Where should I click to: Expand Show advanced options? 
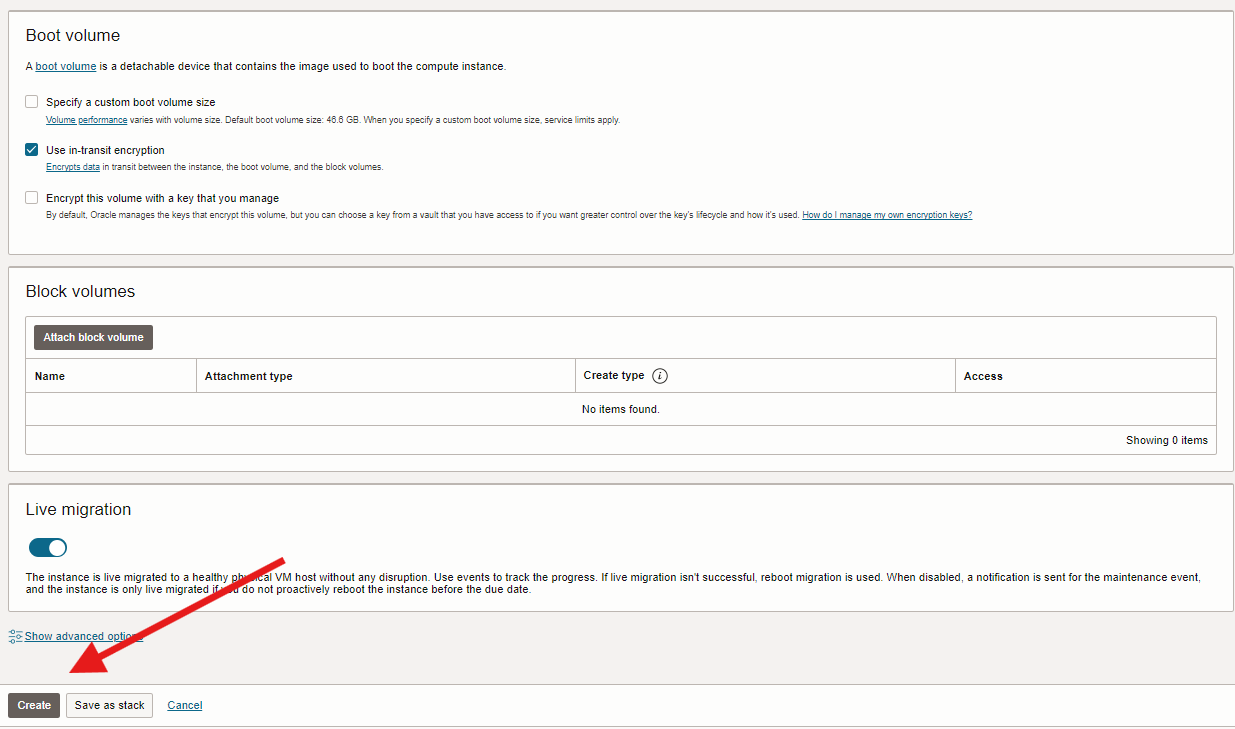[83, 636]
